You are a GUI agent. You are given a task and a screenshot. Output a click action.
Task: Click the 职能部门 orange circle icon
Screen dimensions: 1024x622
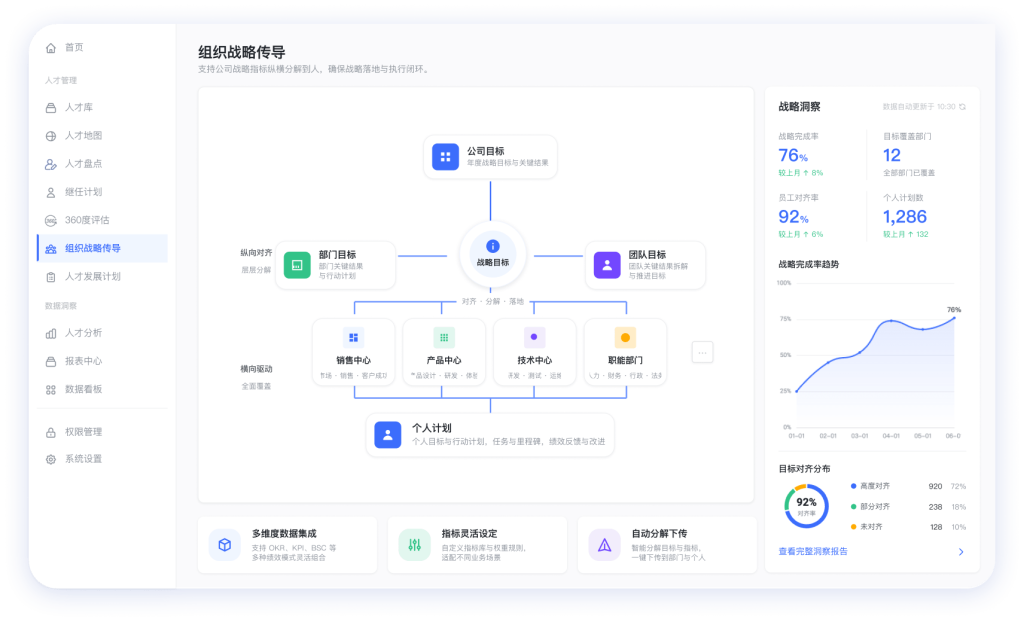click(625, 337)
